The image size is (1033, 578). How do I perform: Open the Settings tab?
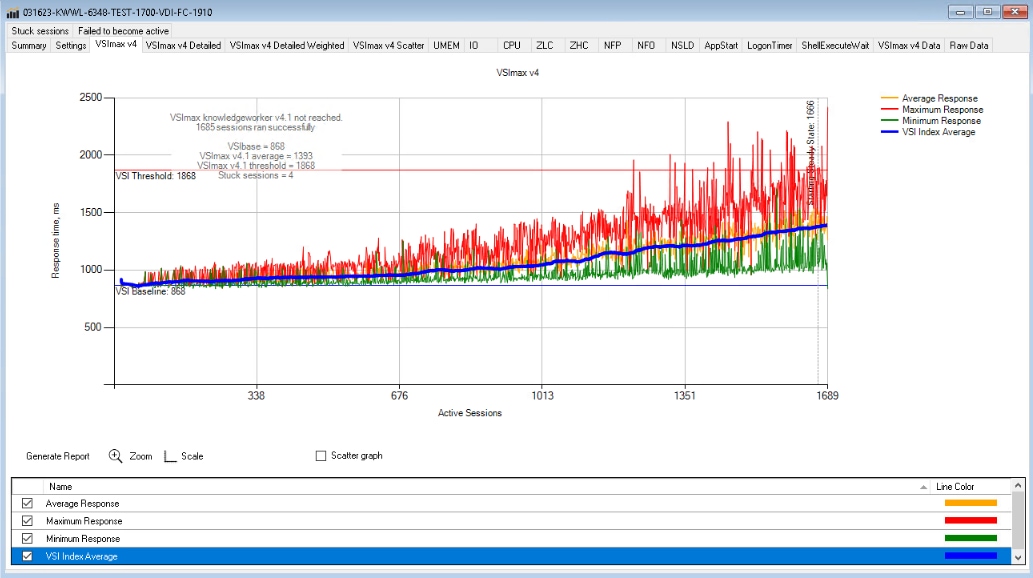(x=69, y=45)
